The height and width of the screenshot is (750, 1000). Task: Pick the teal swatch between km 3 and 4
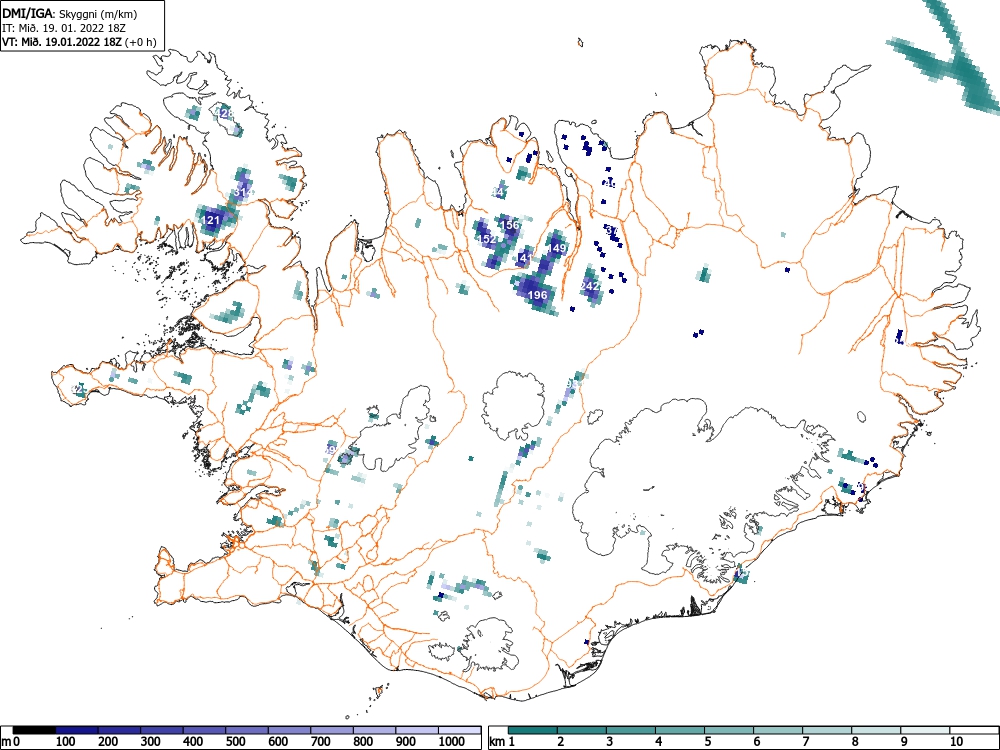click(x=631, y=730)
